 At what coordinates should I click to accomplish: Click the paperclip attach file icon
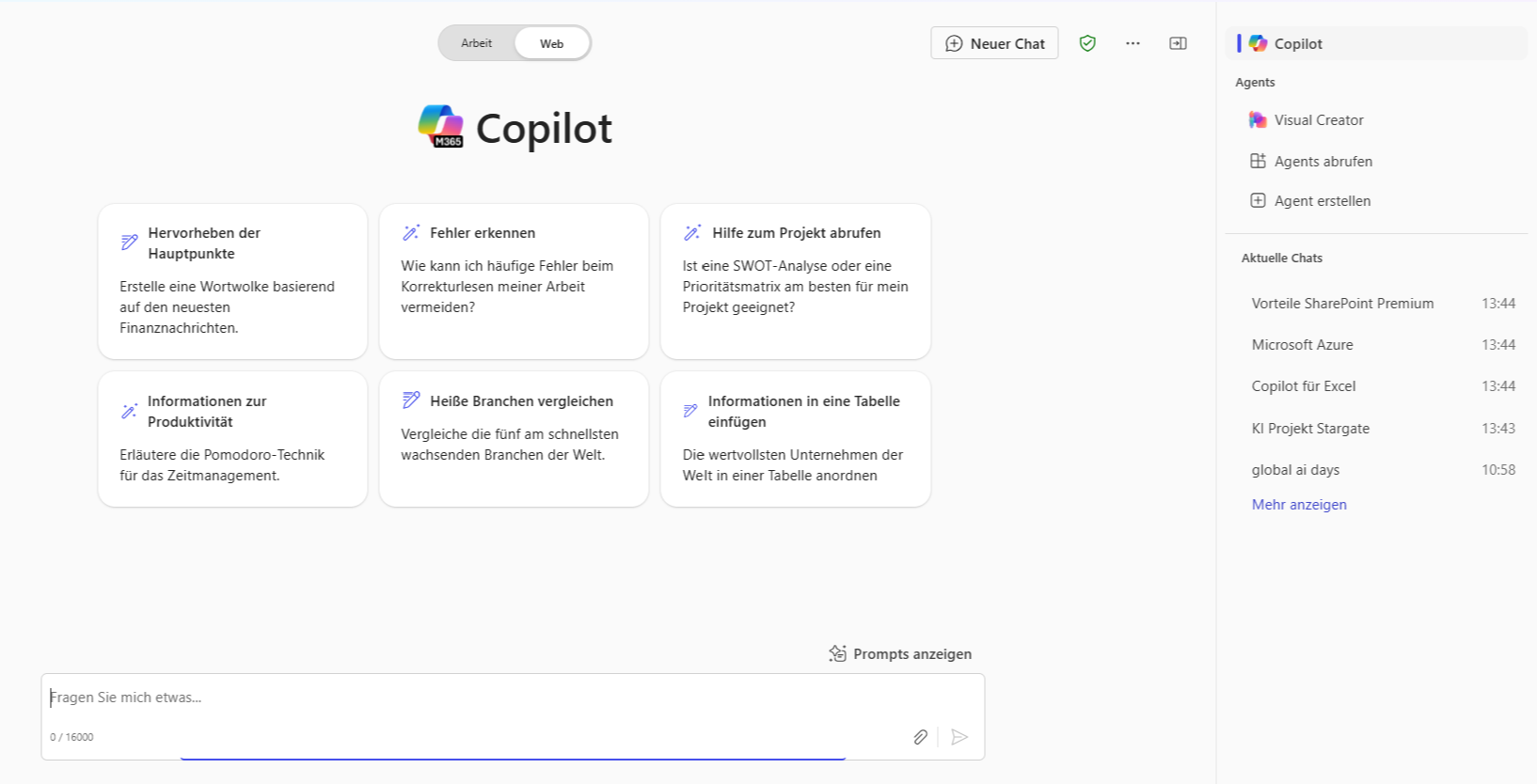920,737
